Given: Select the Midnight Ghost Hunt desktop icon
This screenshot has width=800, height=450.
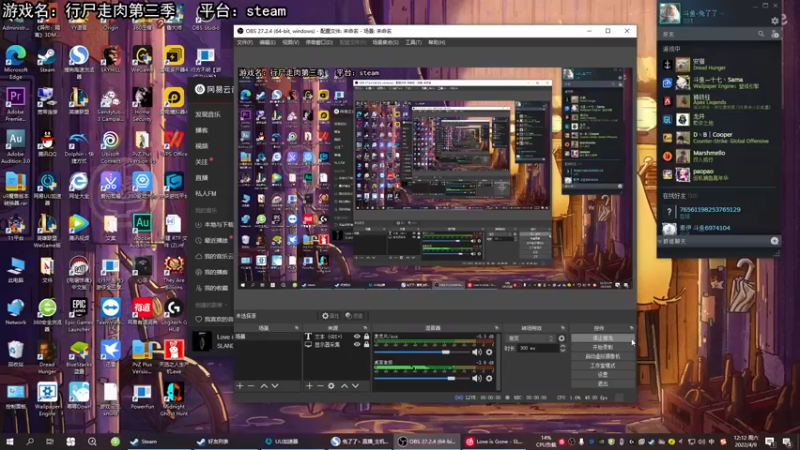Looking at the screenshot, I should [173, 399].
